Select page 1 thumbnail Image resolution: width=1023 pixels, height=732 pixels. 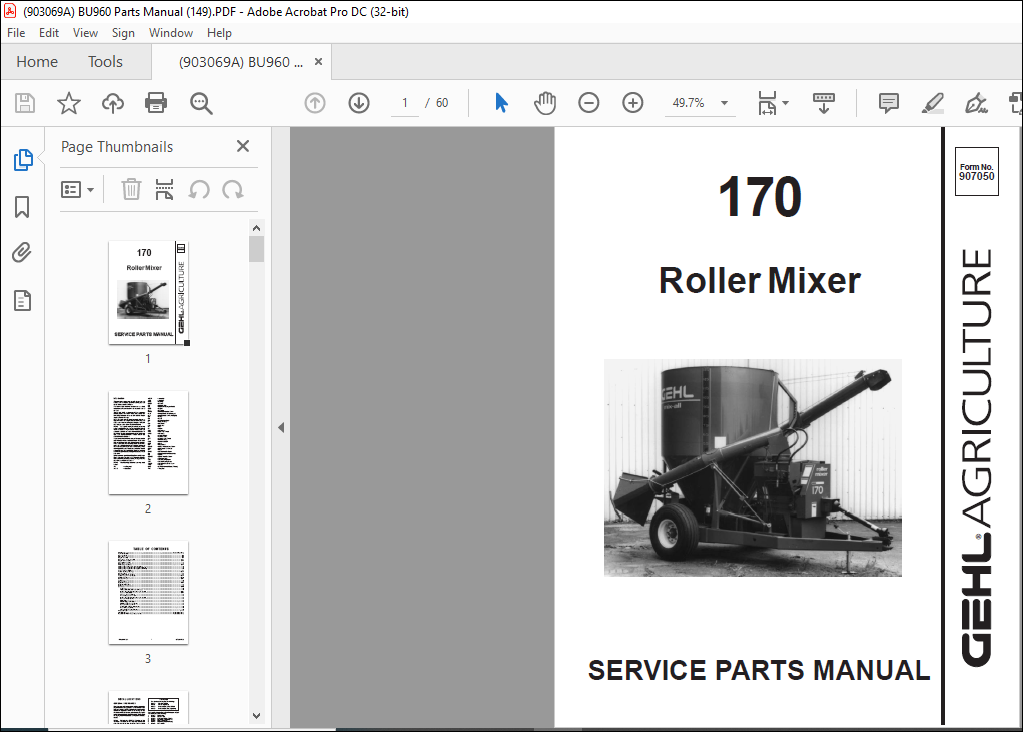coord(148,293)
